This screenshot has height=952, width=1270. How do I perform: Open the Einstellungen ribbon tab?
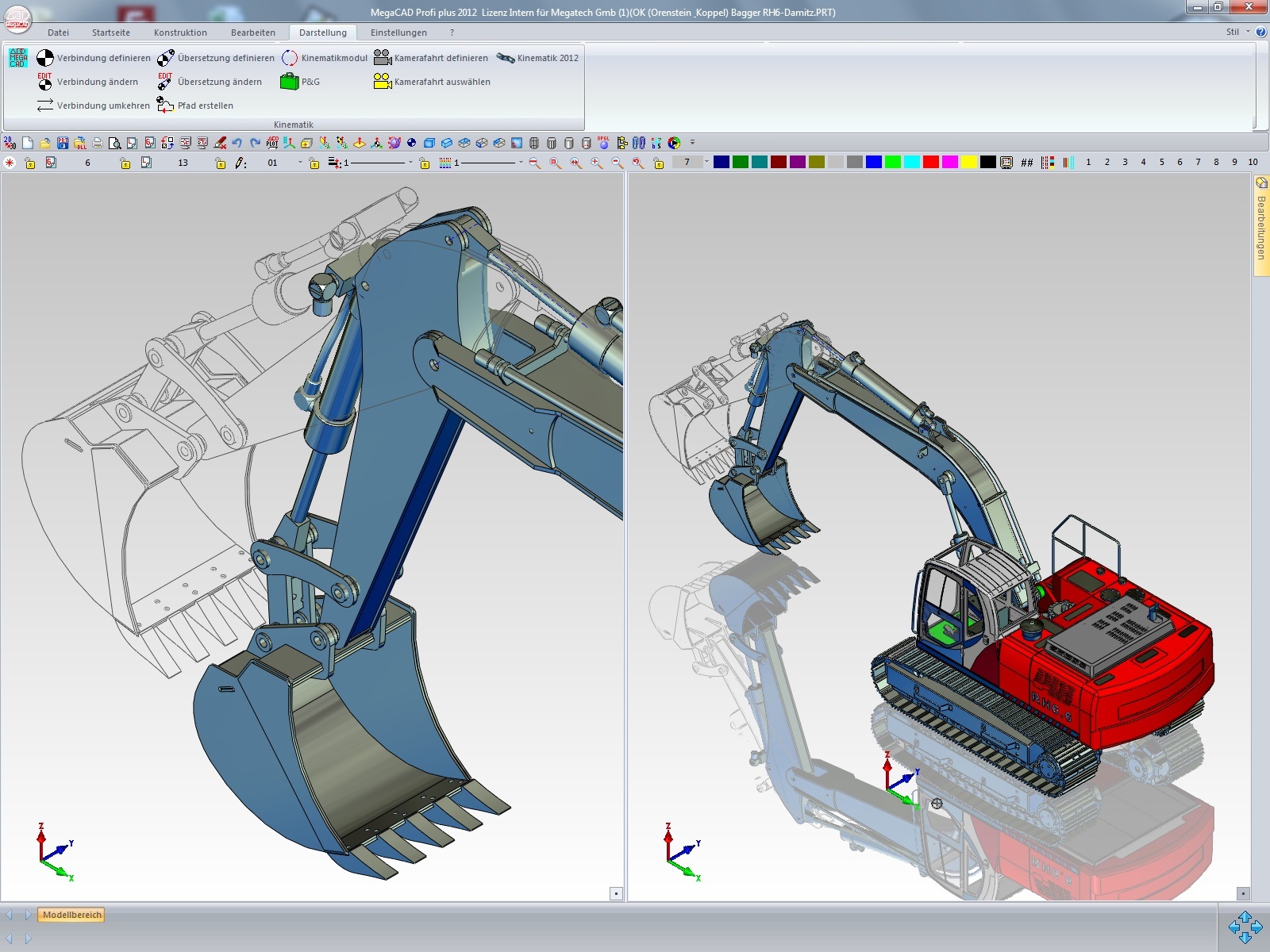(x=398, y=33)
